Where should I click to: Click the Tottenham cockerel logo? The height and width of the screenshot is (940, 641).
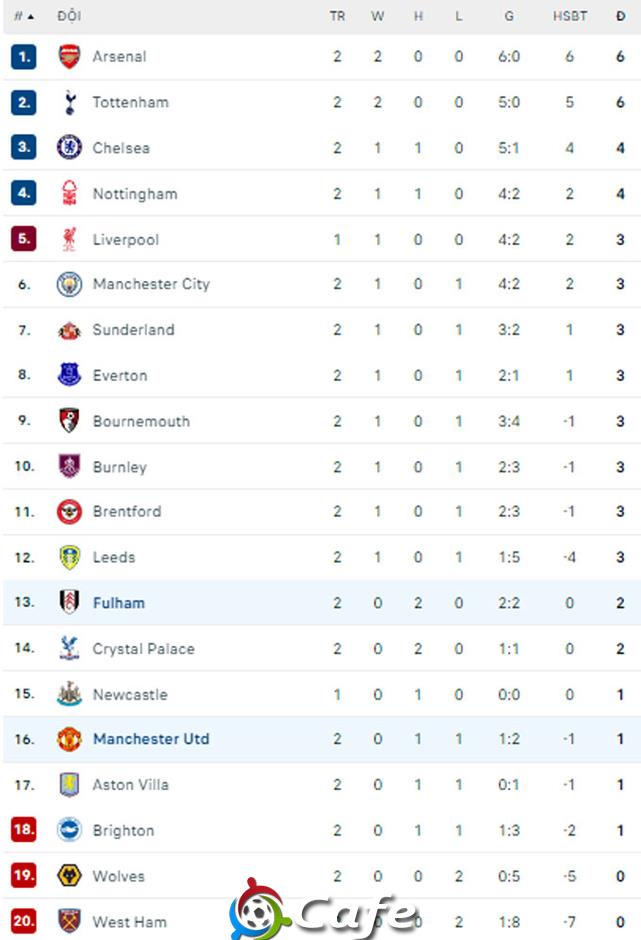tap(70, 103)
